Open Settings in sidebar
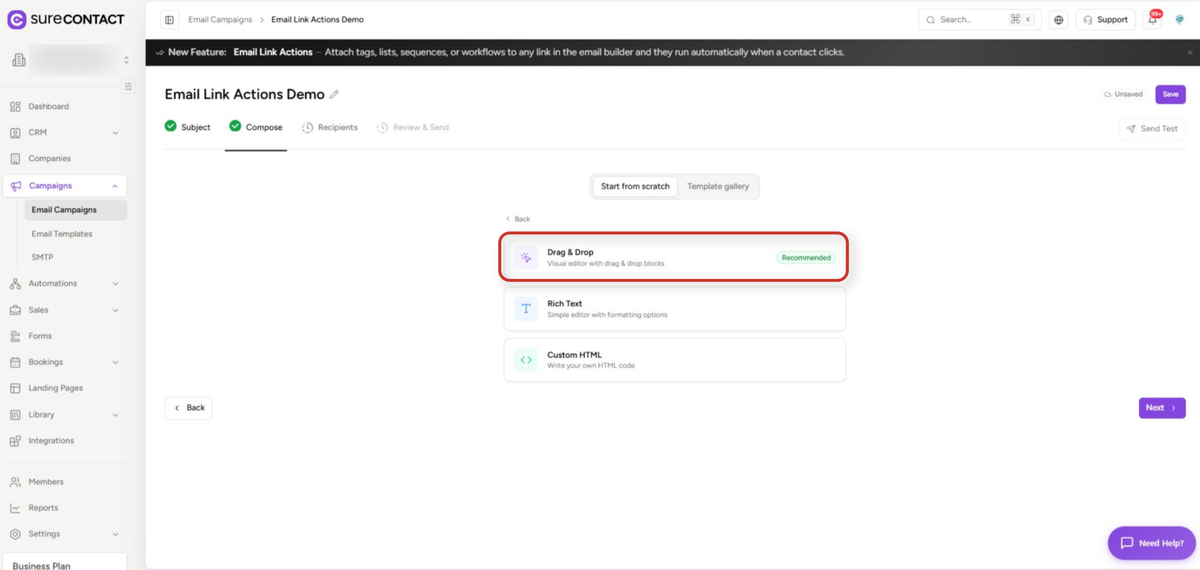 point(64,534)
